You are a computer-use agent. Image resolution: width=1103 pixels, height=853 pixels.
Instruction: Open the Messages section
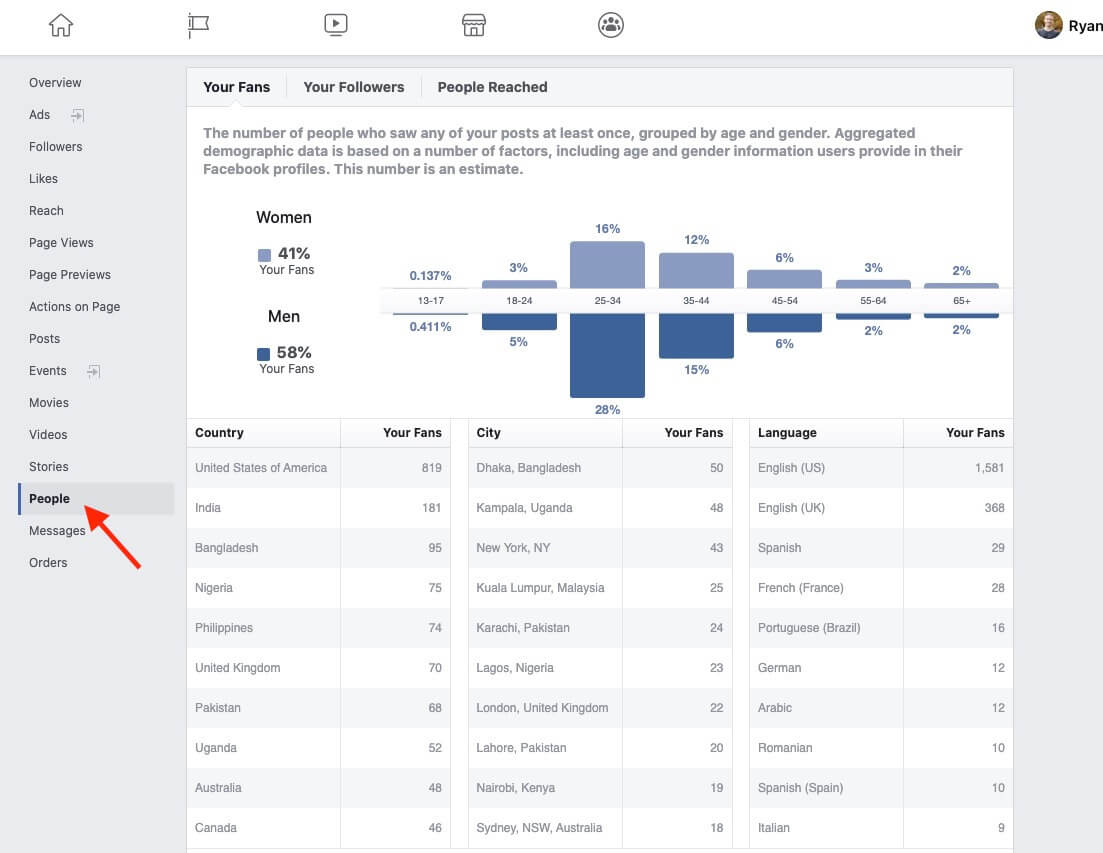pyautogui.click(x=57, y=530)
